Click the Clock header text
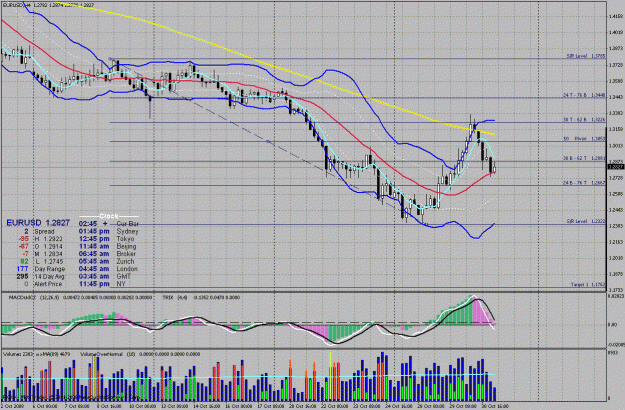This screenshot has width=625, height=410. pos(109,216)
